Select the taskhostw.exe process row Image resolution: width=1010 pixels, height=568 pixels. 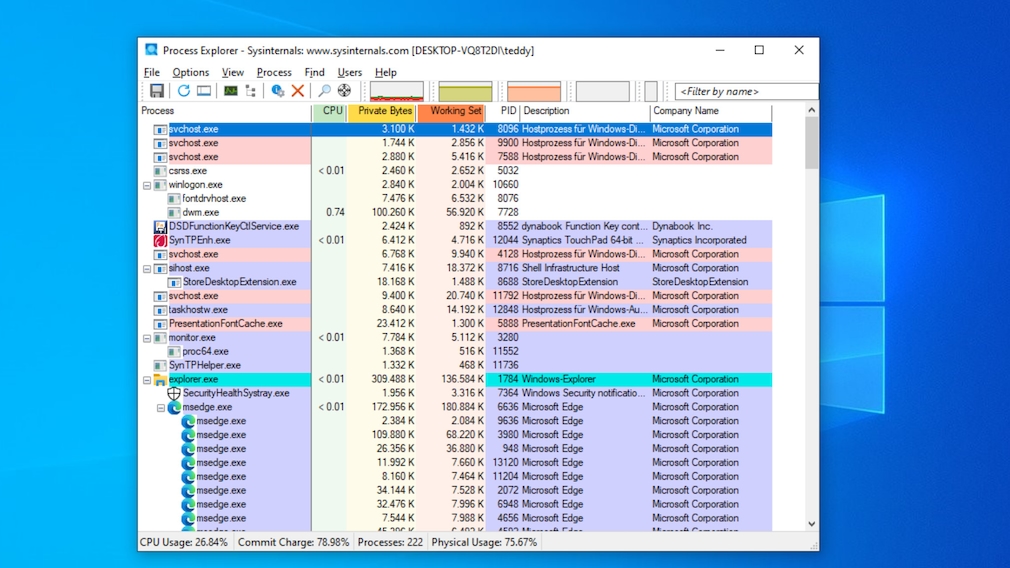[x=455, y=310]
